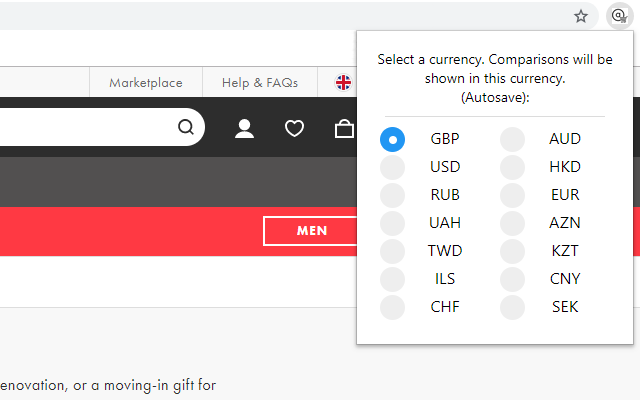The width and height of the screenshot is (640, 400).
Task: Open the shopping bag icon
Action: [x=344, y=128]
